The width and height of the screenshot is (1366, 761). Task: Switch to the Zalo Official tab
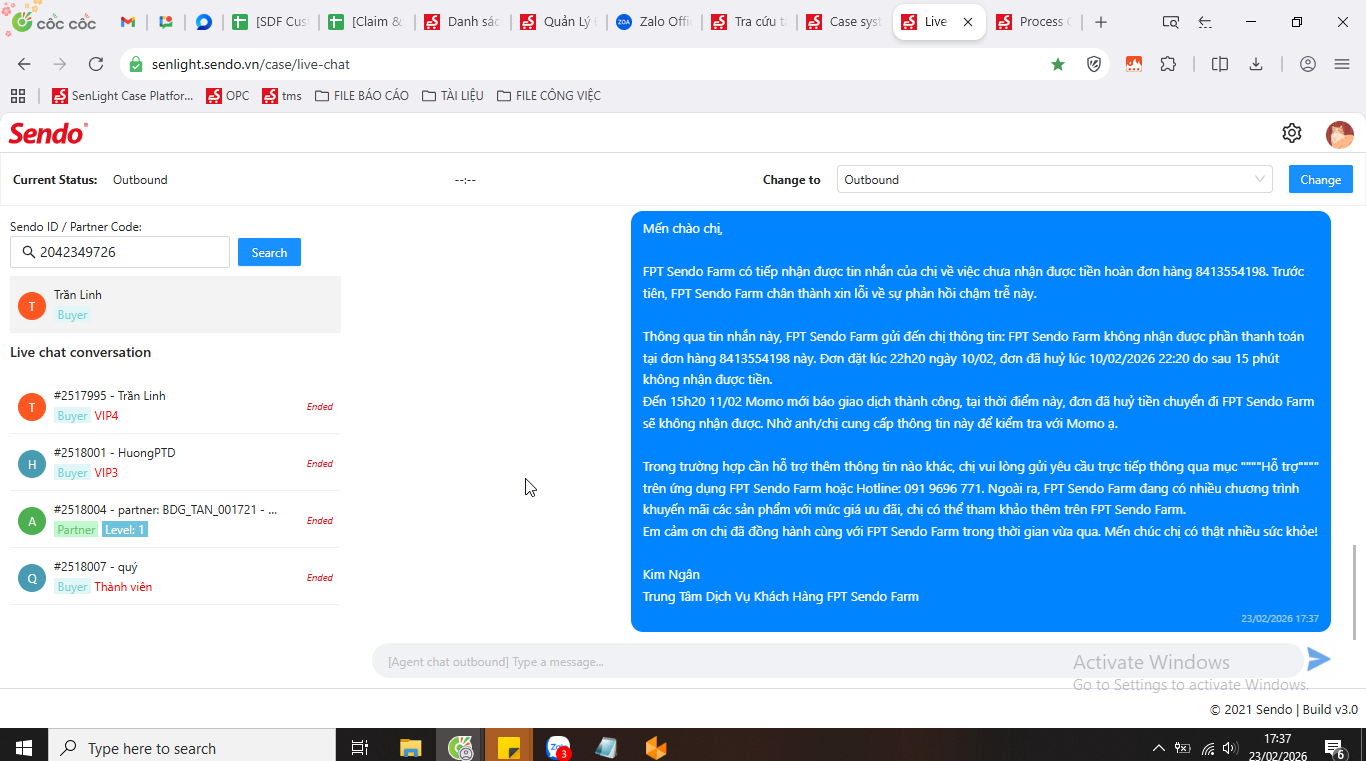pos(655,22)
